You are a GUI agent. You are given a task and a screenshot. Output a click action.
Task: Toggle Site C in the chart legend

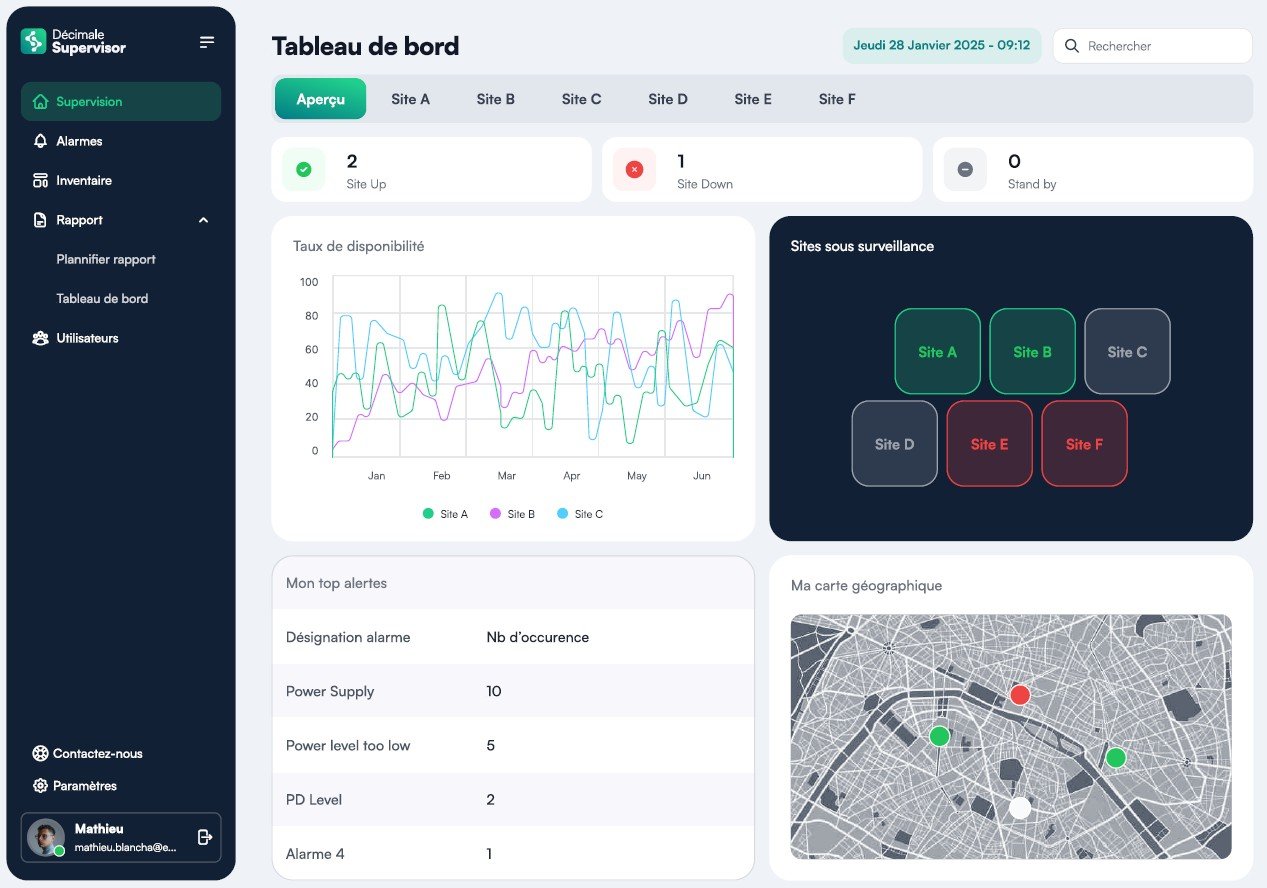click(x=579, y=514)
